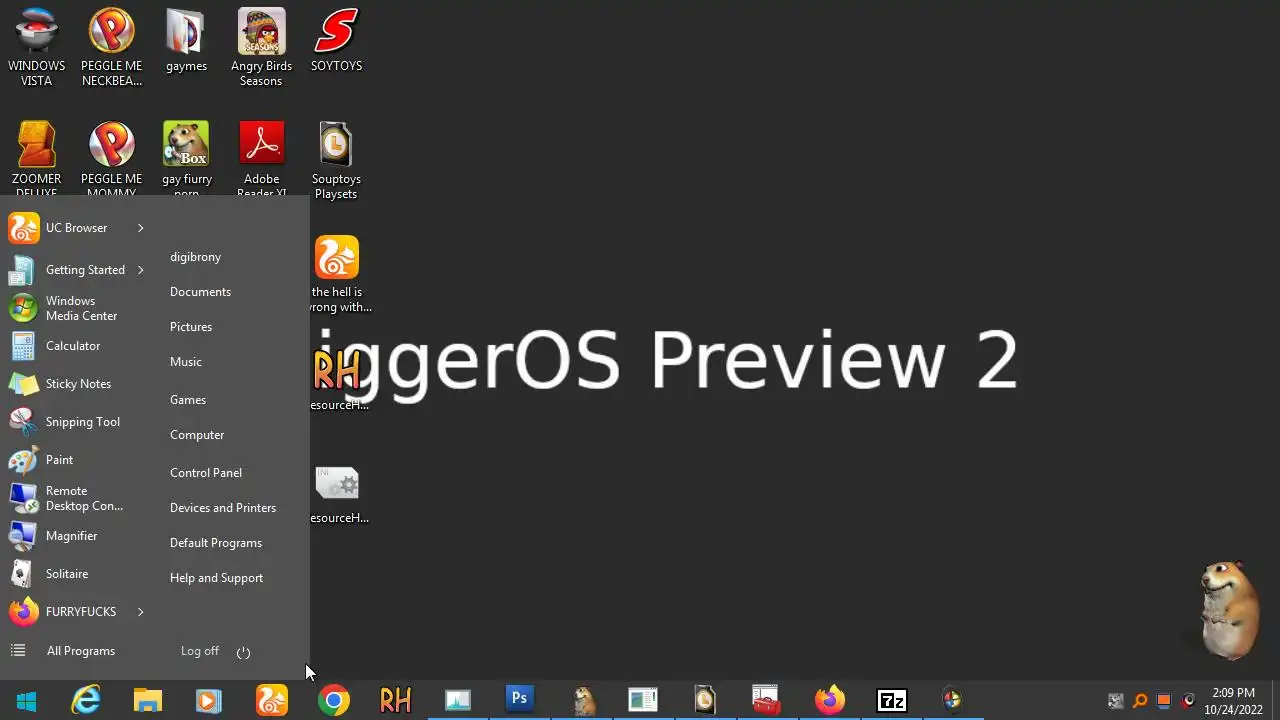Open 7-Zip from the taskbar
This screenshot has width=1280, height=720.
coord(891,701)
